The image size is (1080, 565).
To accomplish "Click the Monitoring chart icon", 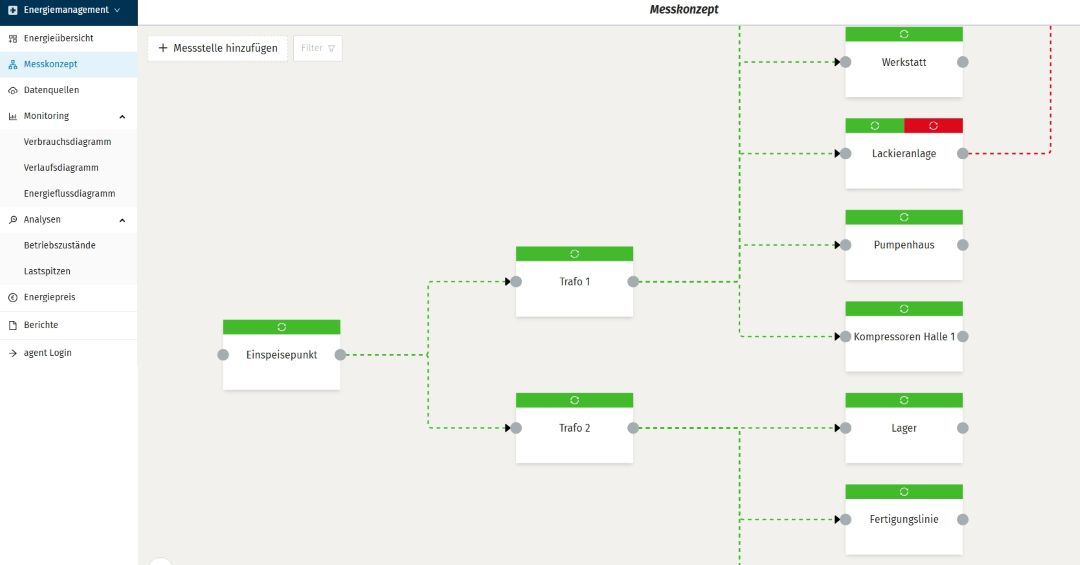I will [12, 116].
